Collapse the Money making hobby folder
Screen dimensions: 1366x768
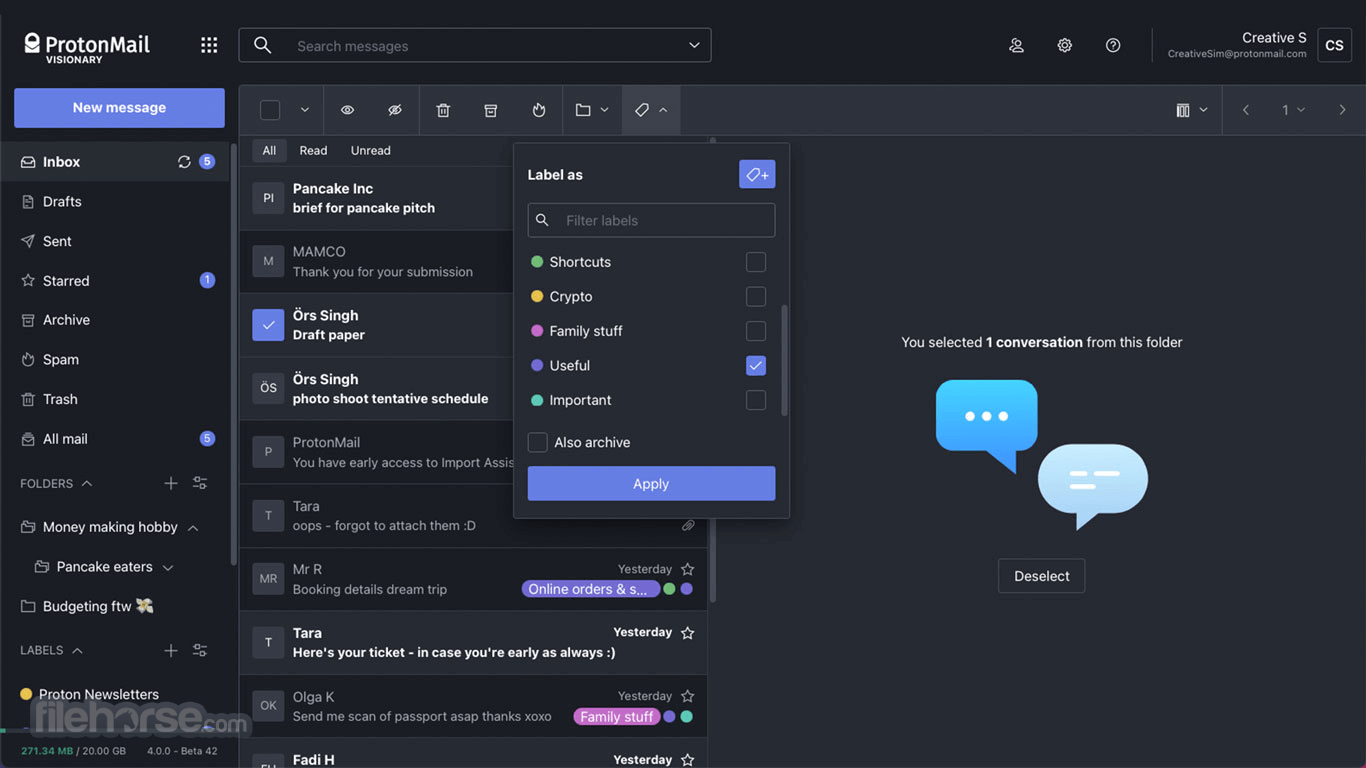point(193,527)
